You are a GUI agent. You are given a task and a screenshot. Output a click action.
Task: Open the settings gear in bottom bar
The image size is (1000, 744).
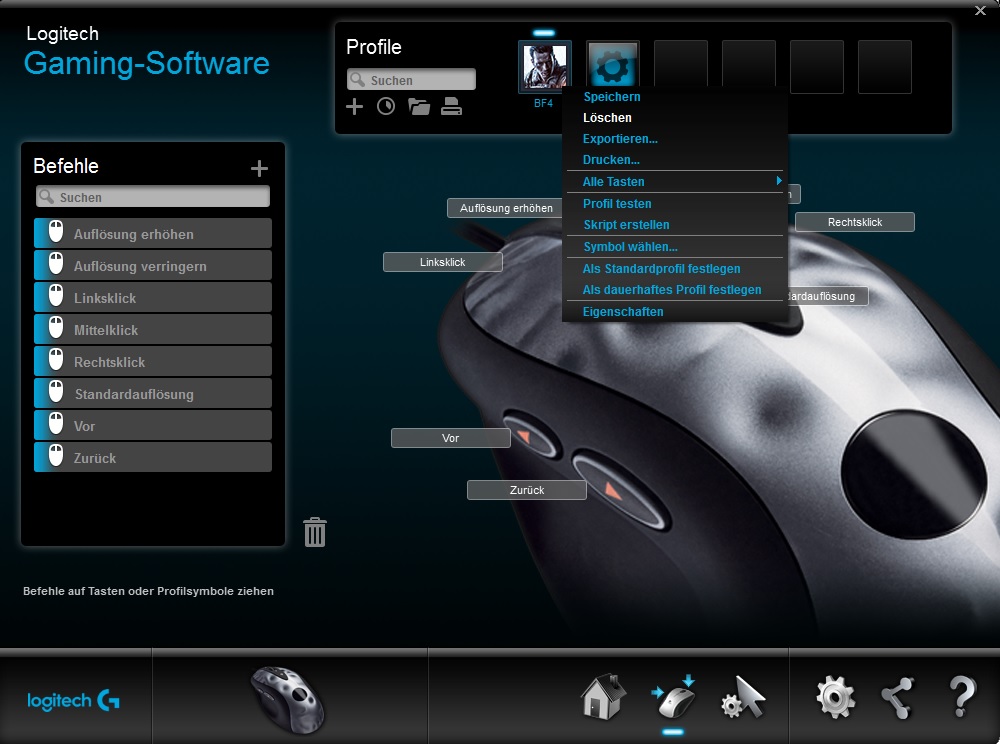(835, 697)
